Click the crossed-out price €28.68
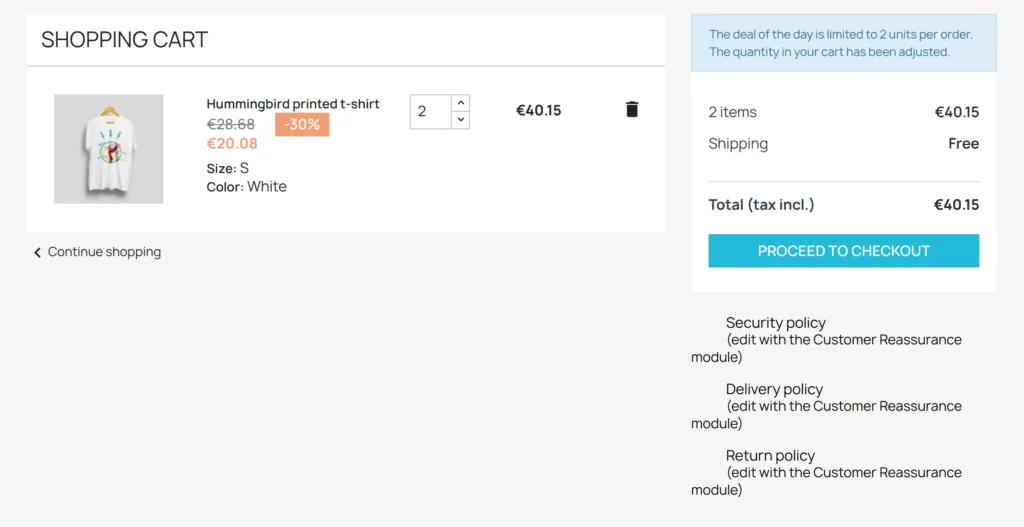Screen dimensions: 1024x527 231,124
